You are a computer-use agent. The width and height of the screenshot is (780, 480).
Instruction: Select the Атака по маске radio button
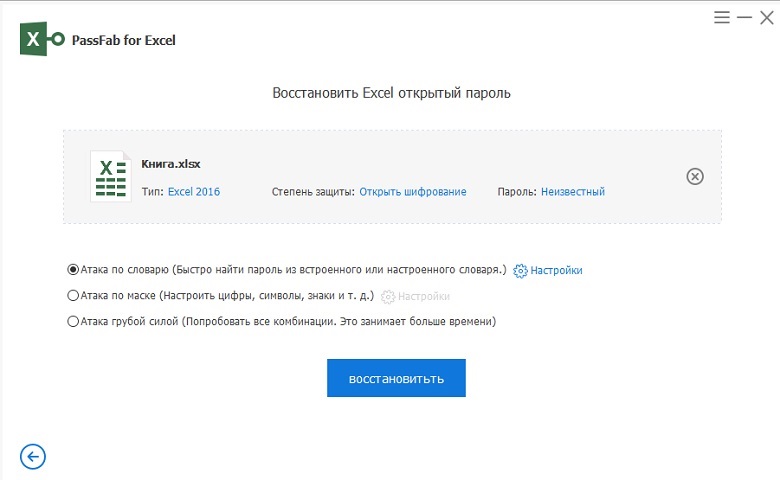click(73, 296)
